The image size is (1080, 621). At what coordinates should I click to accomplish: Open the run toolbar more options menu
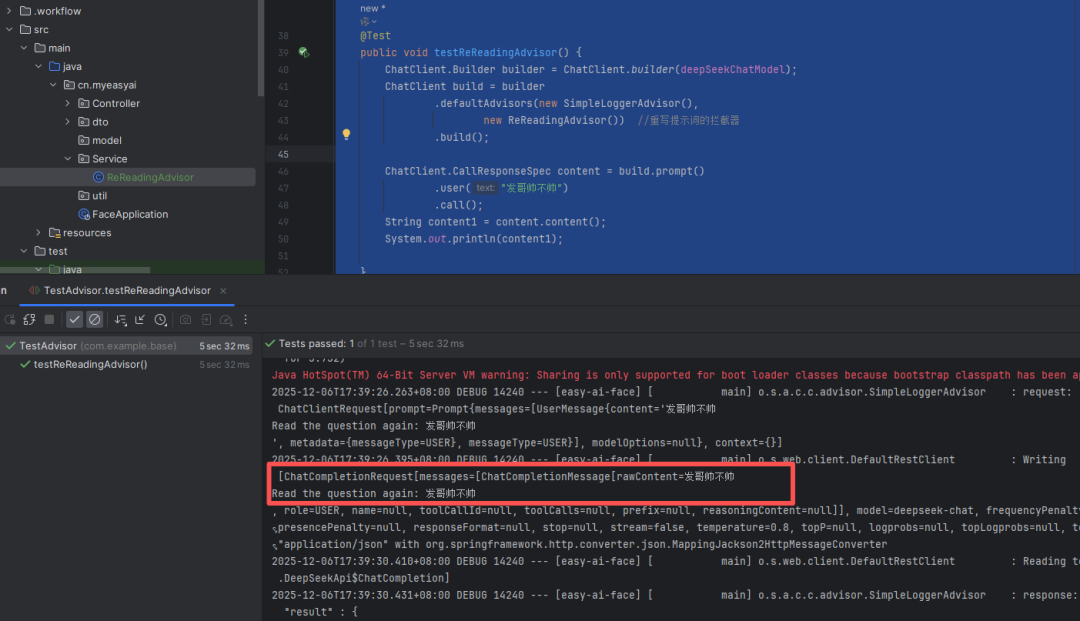pos(246,320)
